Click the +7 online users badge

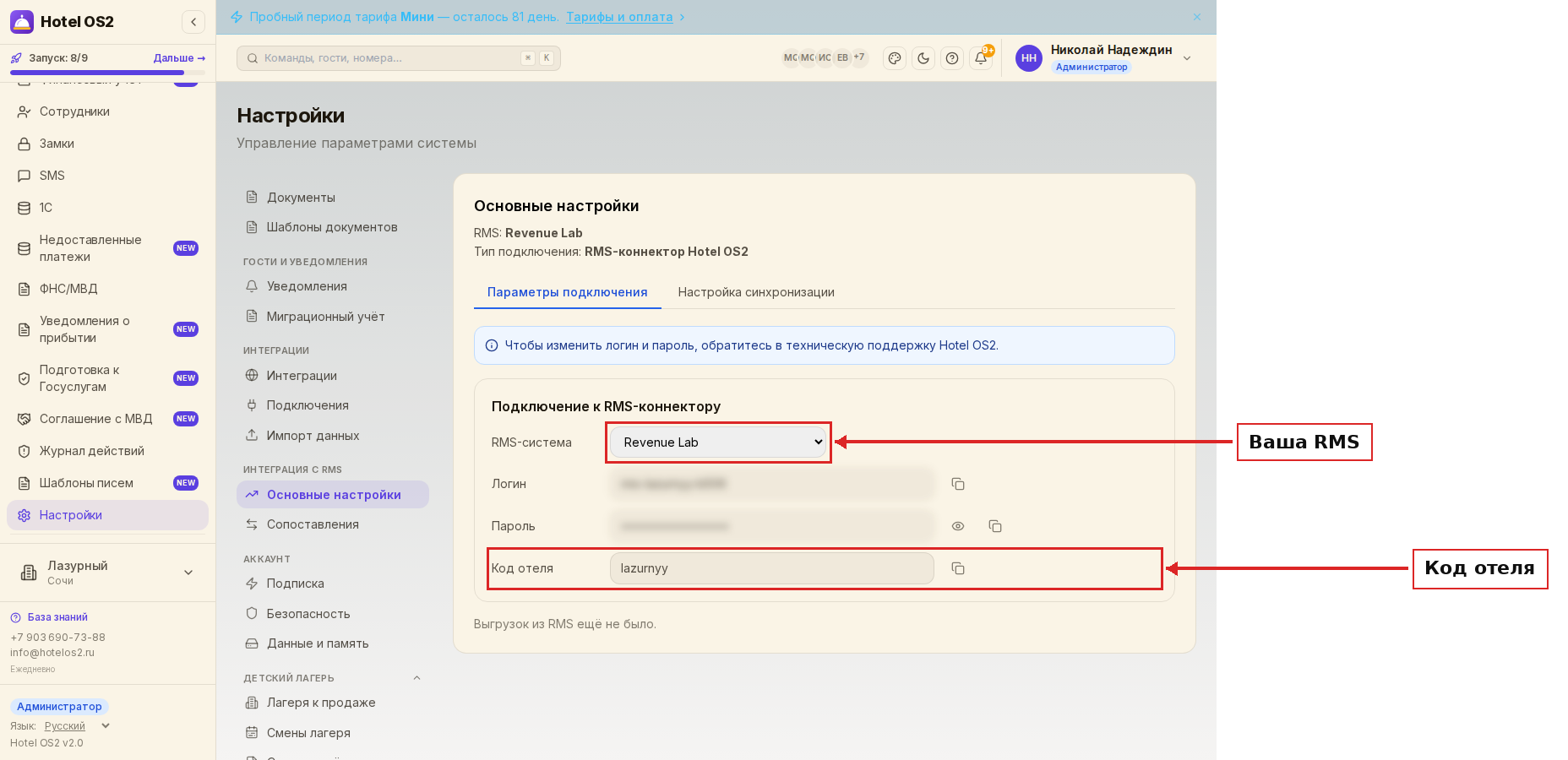point(859,57)
